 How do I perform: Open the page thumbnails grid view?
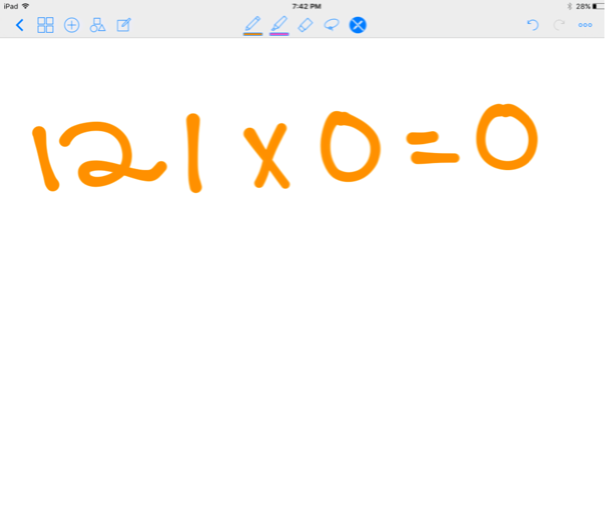point(45,25)
